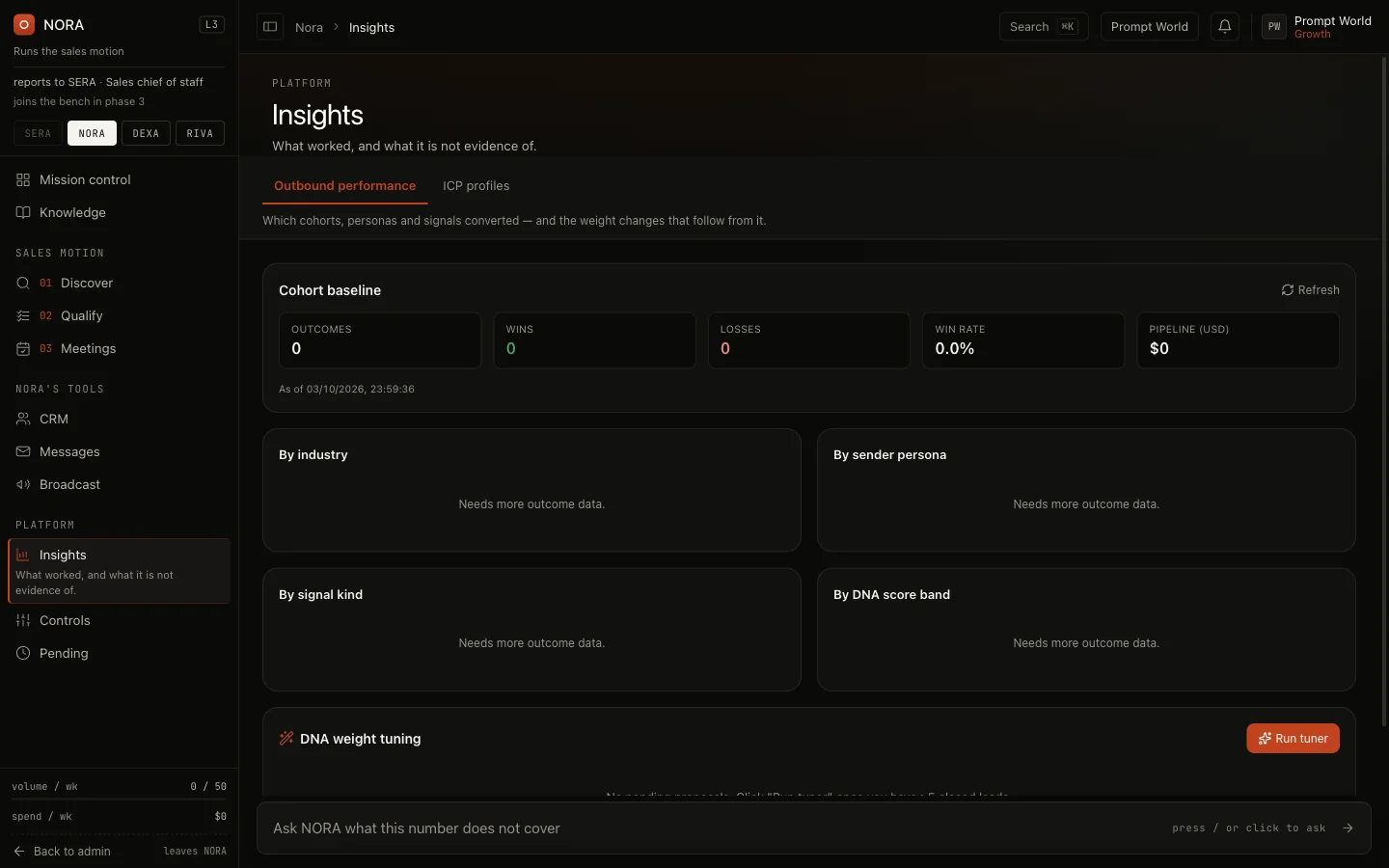Image resolution: width=1389 pixels, height=868 pixels.
Task: Switch agent to SERA
Action: tap(39, 133)
